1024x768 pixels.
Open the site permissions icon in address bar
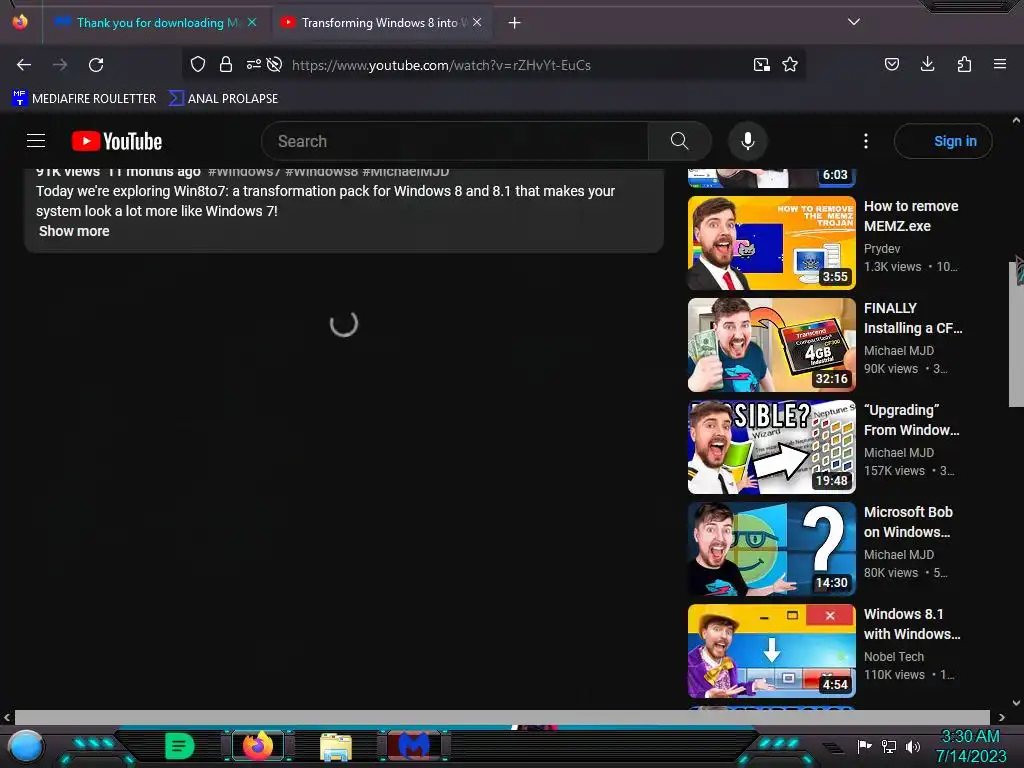point(253,64)
